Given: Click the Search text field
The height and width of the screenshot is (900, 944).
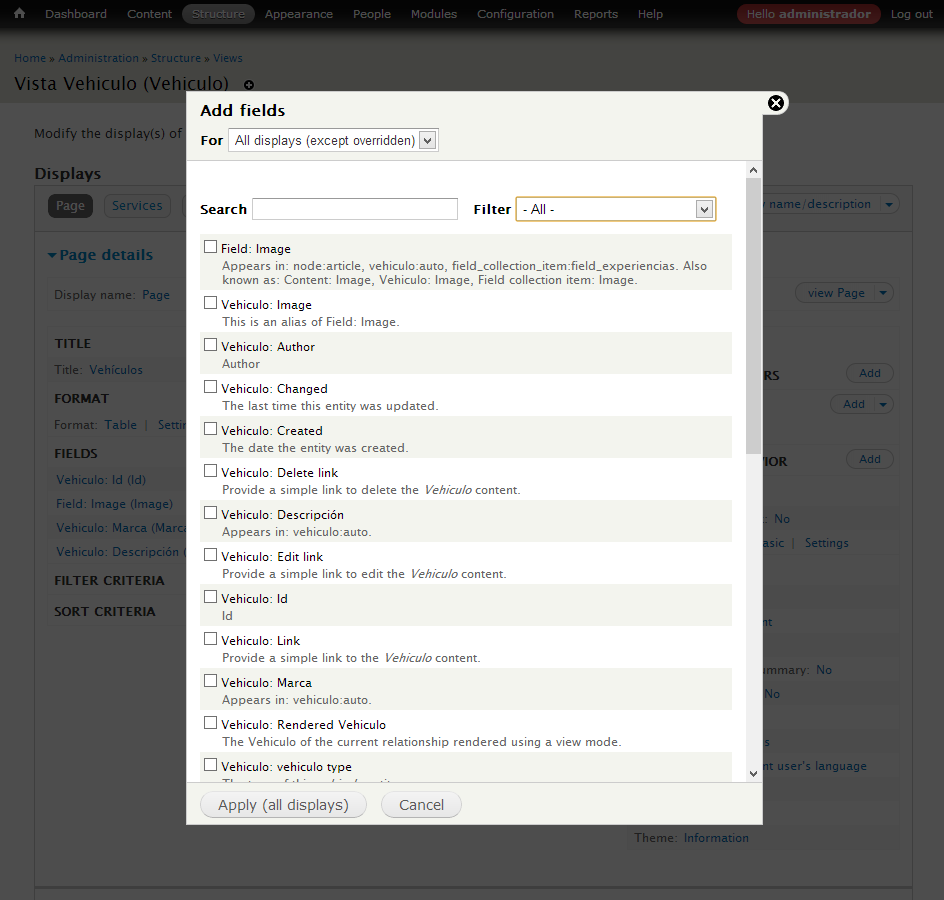Looking at the screenshot, I should tap(355, 209).
